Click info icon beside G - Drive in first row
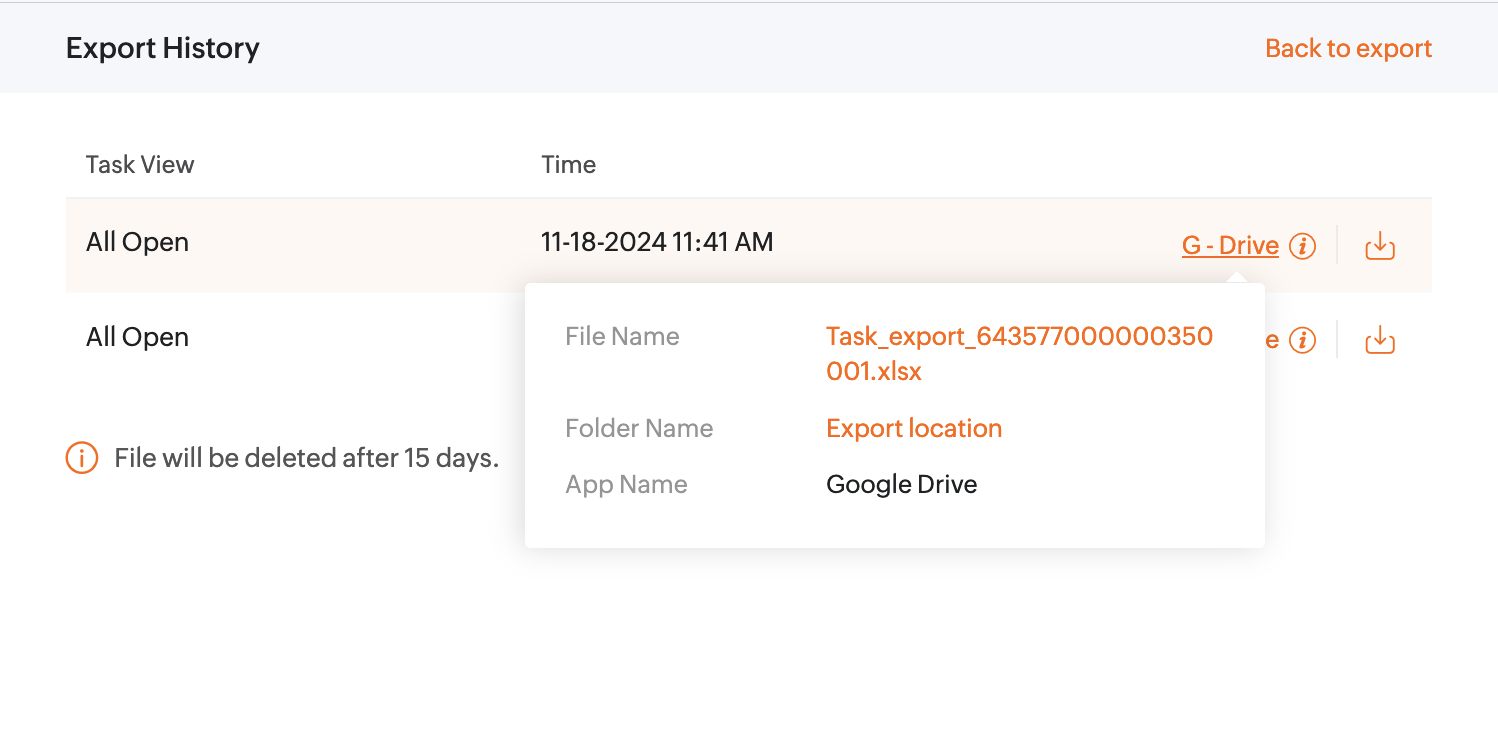This screenshot has width=1498, height=742. click(1302, 245)
